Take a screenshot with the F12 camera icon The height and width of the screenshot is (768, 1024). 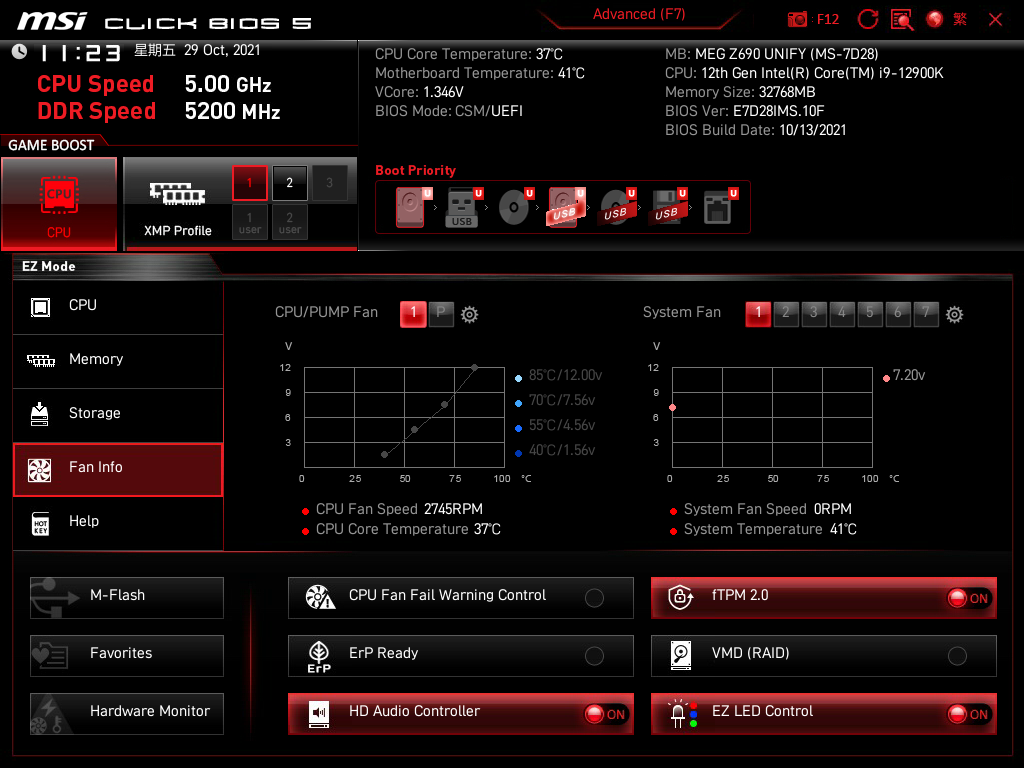click(797, 20)
